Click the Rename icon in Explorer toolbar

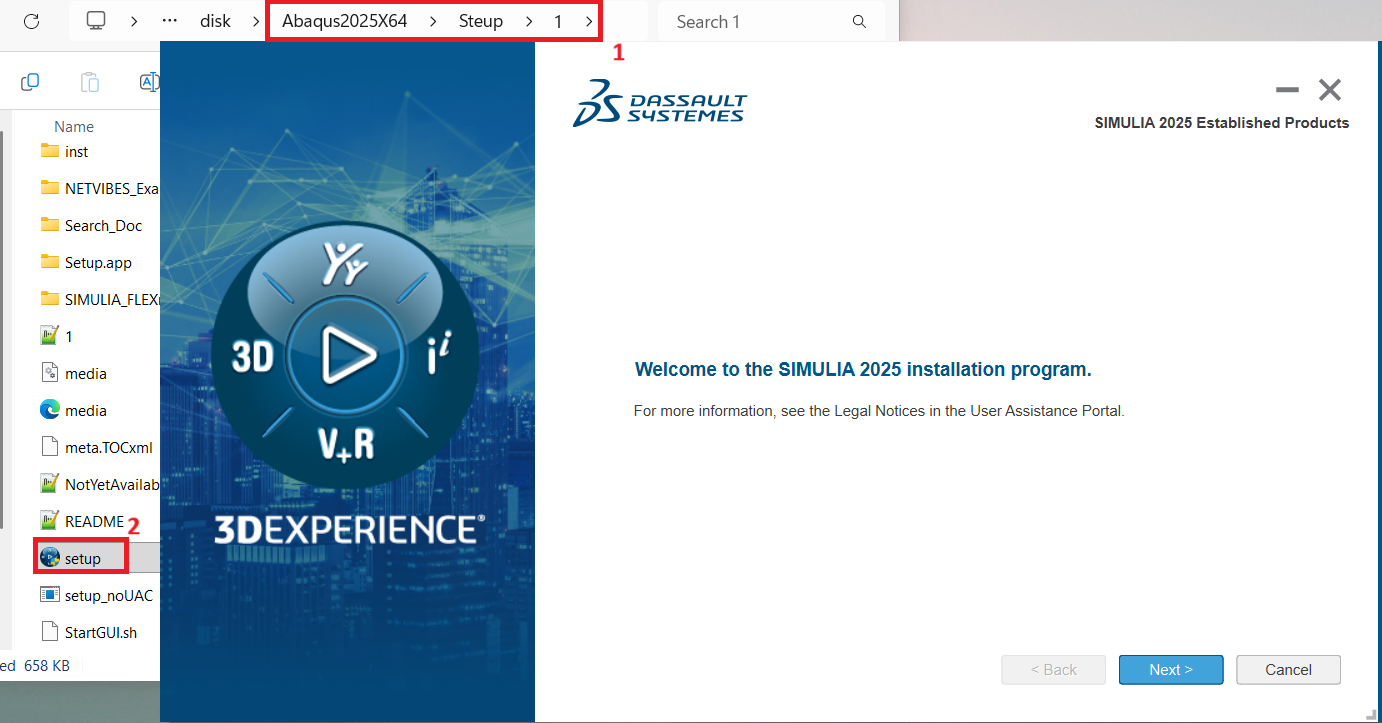148,81
